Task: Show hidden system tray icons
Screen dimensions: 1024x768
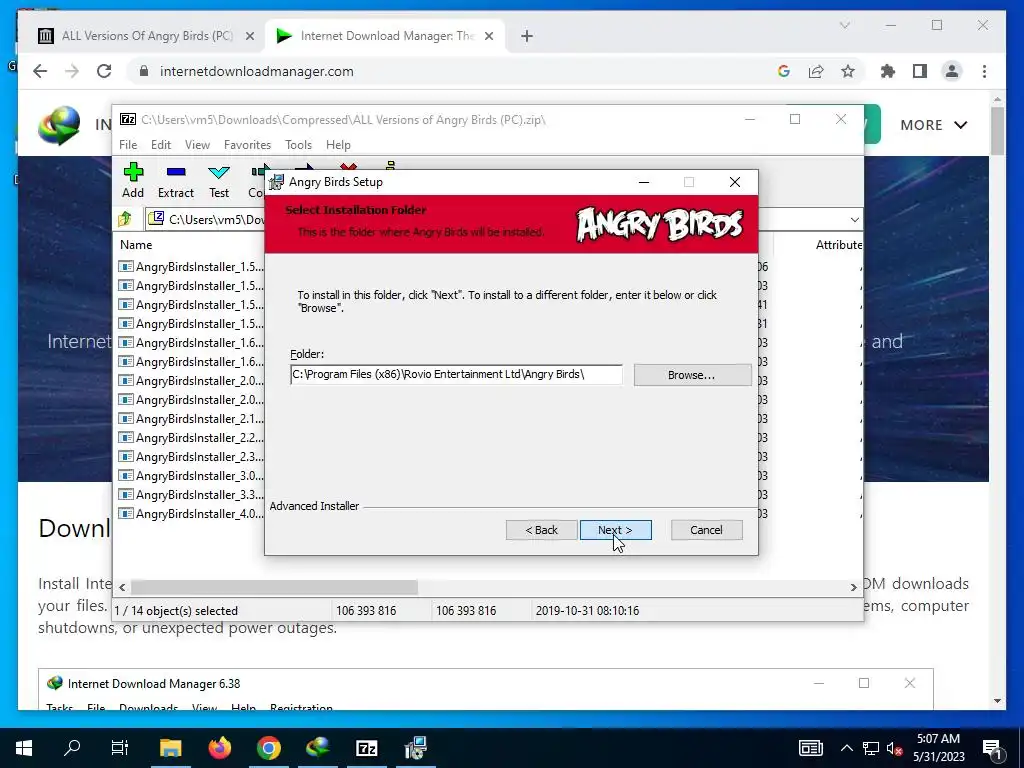Action: coord(846,748)
